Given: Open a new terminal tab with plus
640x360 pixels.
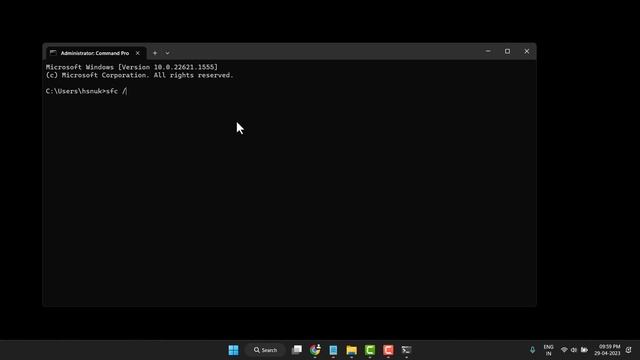Looking at the screenshot, I should pyautogui.click(x=155, y=53).
